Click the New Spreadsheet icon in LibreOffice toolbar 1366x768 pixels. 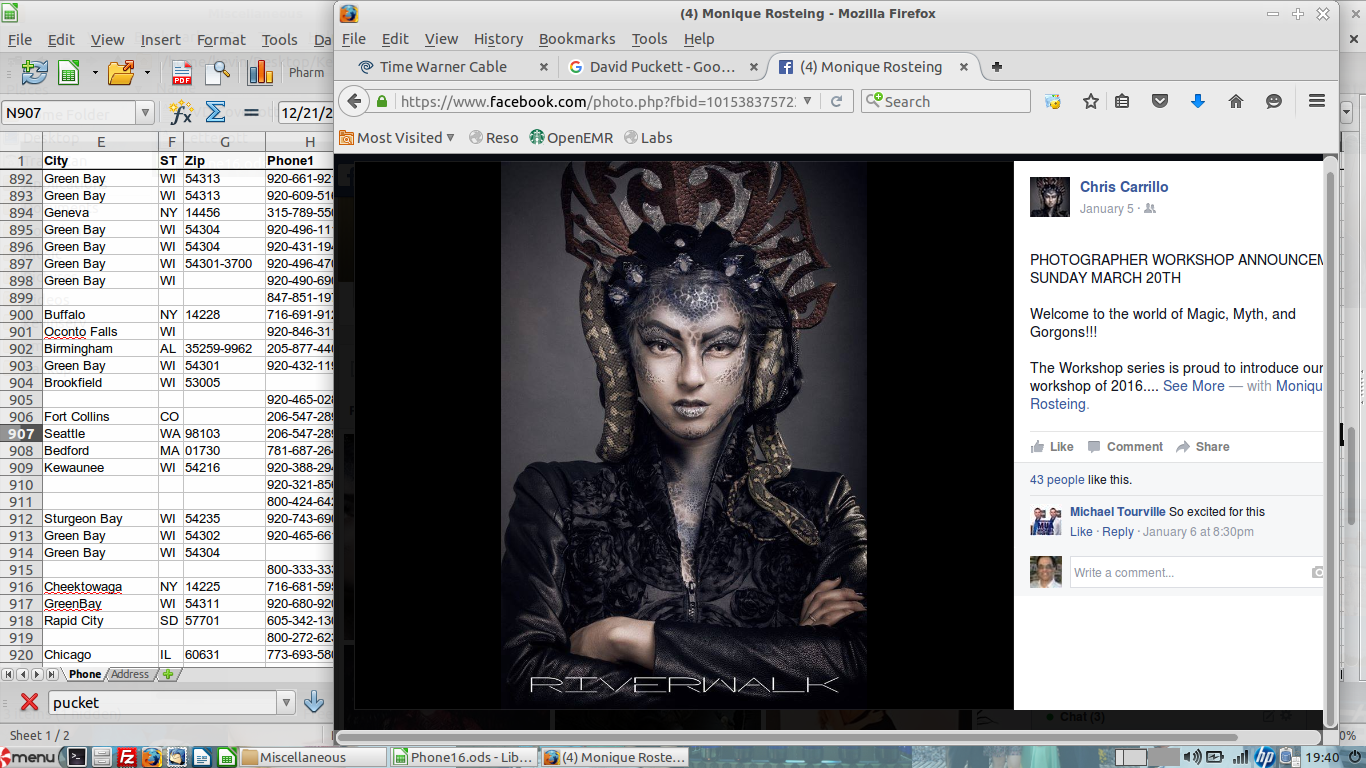point(69,72)
